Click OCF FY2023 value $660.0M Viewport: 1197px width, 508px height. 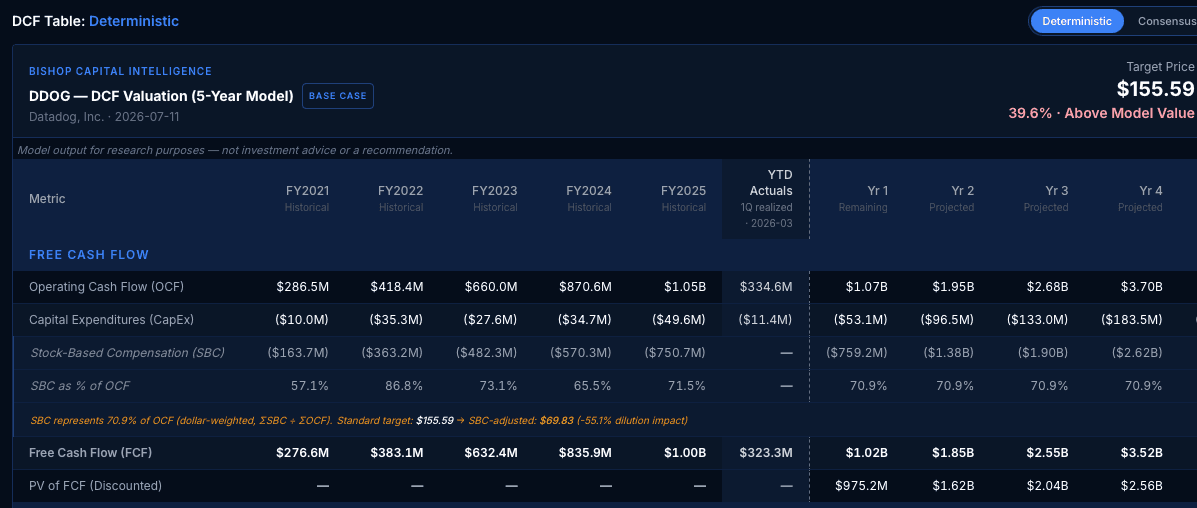(491, 287)
